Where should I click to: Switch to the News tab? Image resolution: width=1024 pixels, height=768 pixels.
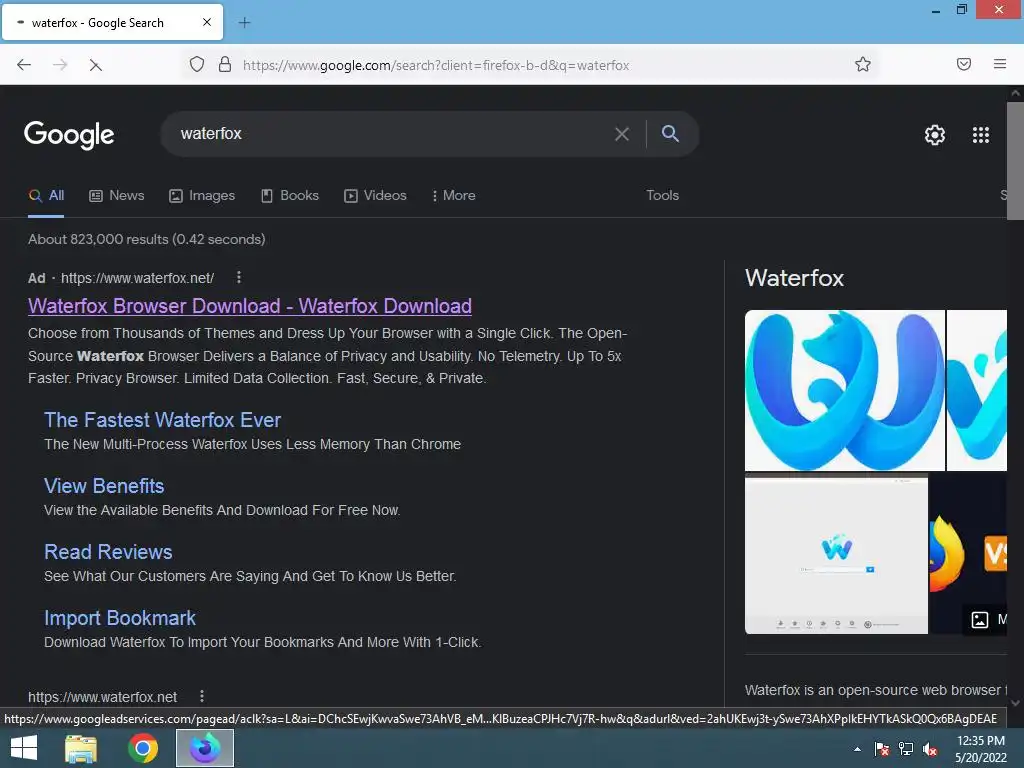117,195
